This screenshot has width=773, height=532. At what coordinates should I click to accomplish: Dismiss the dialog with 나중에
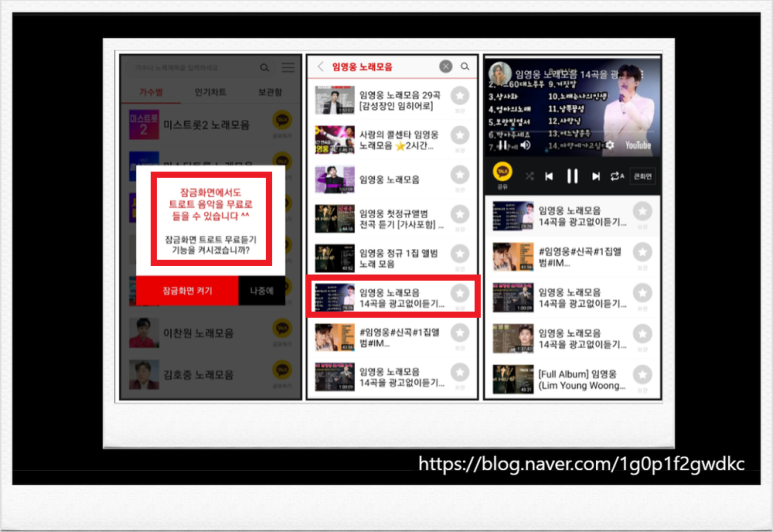click(262, 290)
